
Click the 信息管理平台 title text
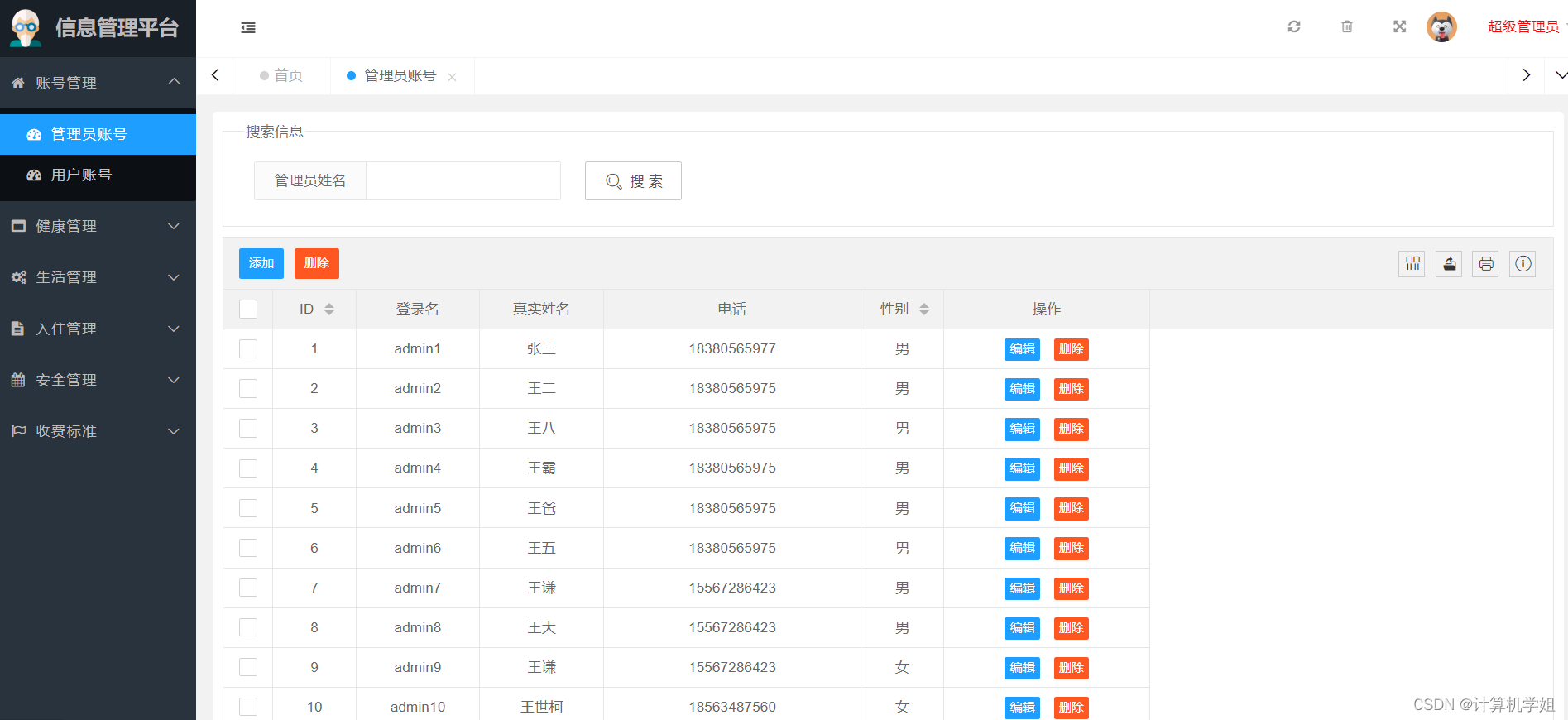[x=117, y=28]
